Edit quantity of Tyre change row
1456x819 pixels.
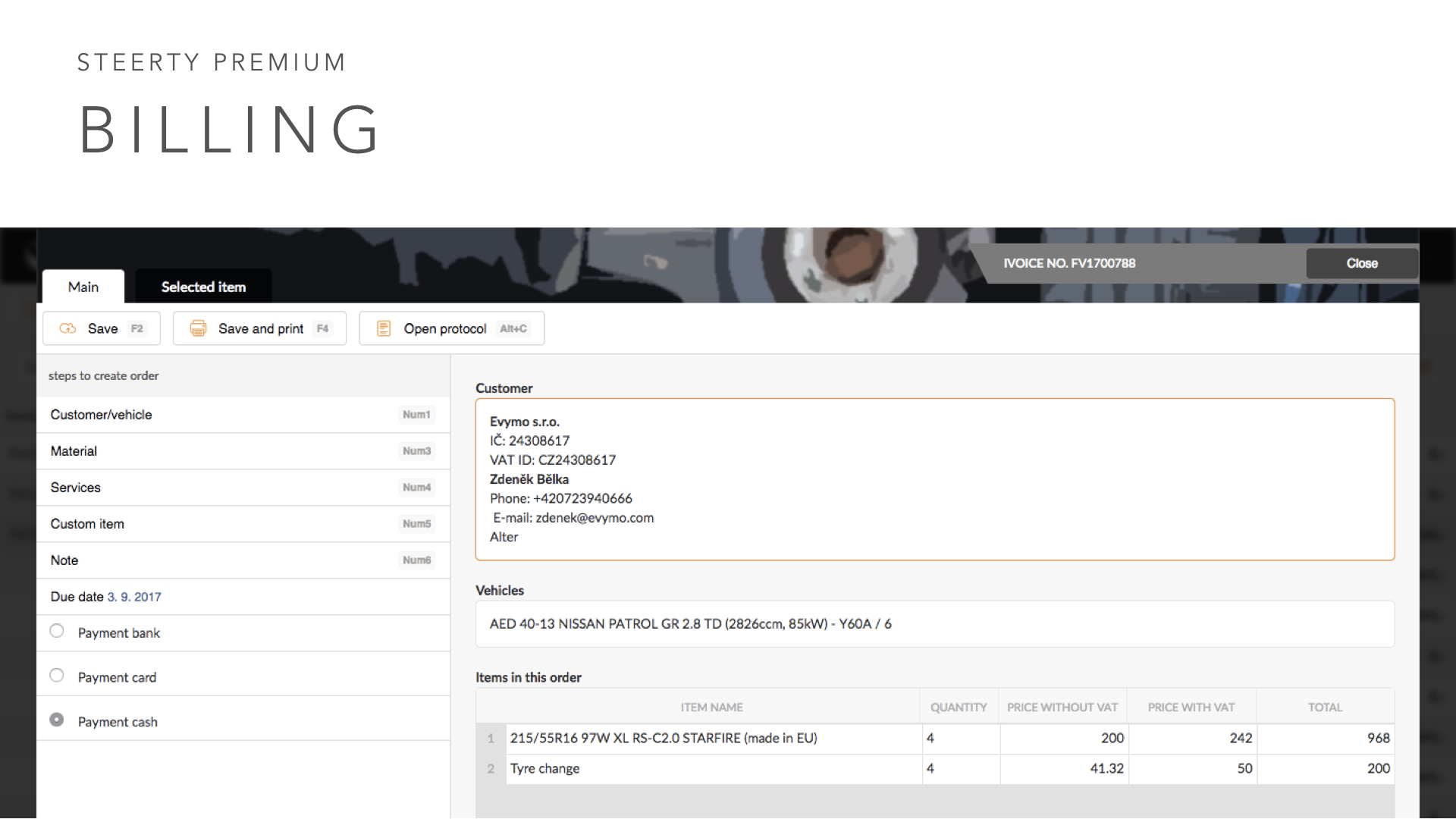959,768
